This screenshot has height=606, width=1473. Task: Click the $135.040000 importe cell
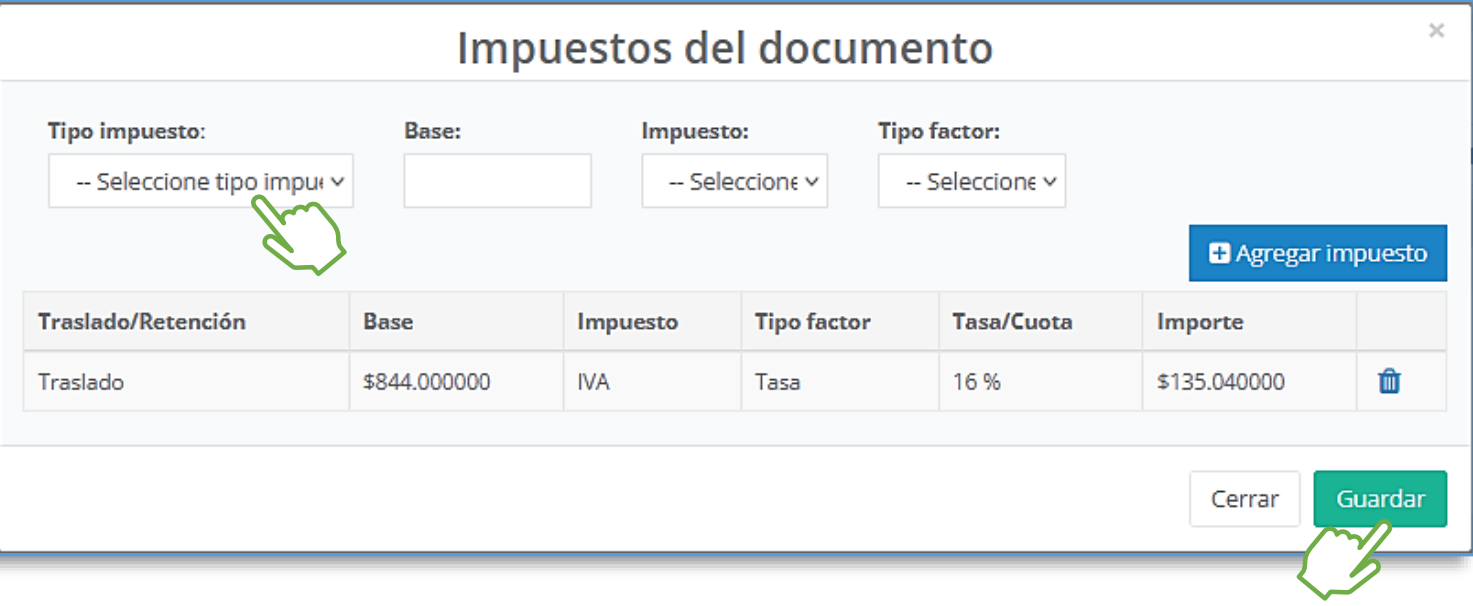click(x=1220, y=382)
